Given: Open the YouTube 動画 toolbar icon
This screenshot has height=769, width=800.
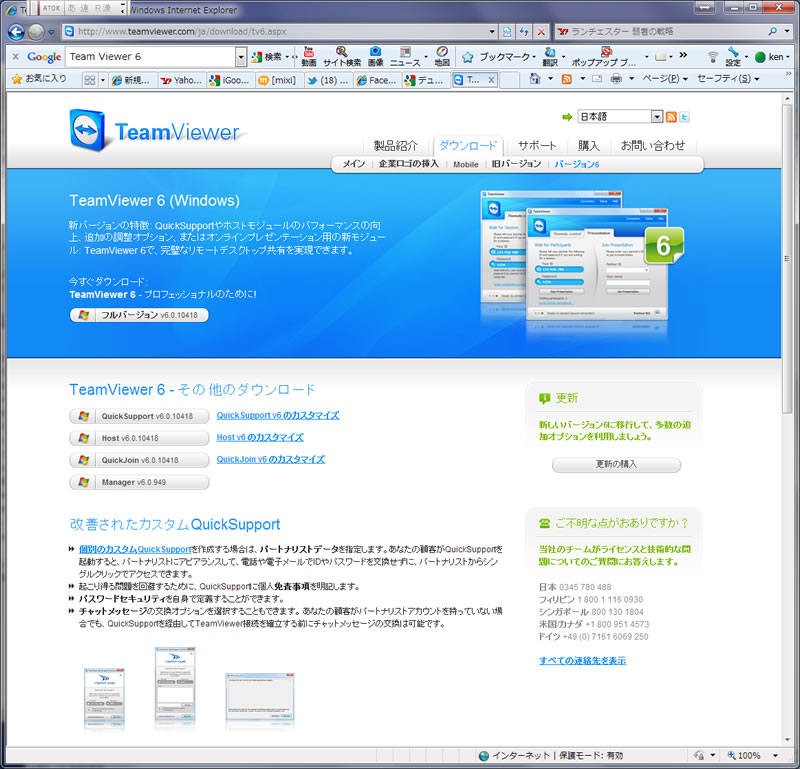Looking at the screenshot, I should [x=309, y=56].
